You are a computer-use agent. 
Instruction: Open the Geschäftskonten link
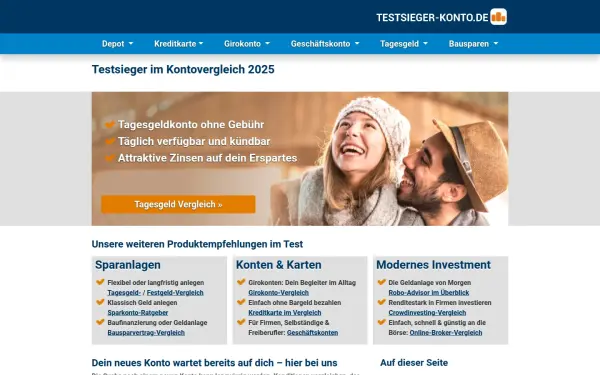click(x=312, y=333)
